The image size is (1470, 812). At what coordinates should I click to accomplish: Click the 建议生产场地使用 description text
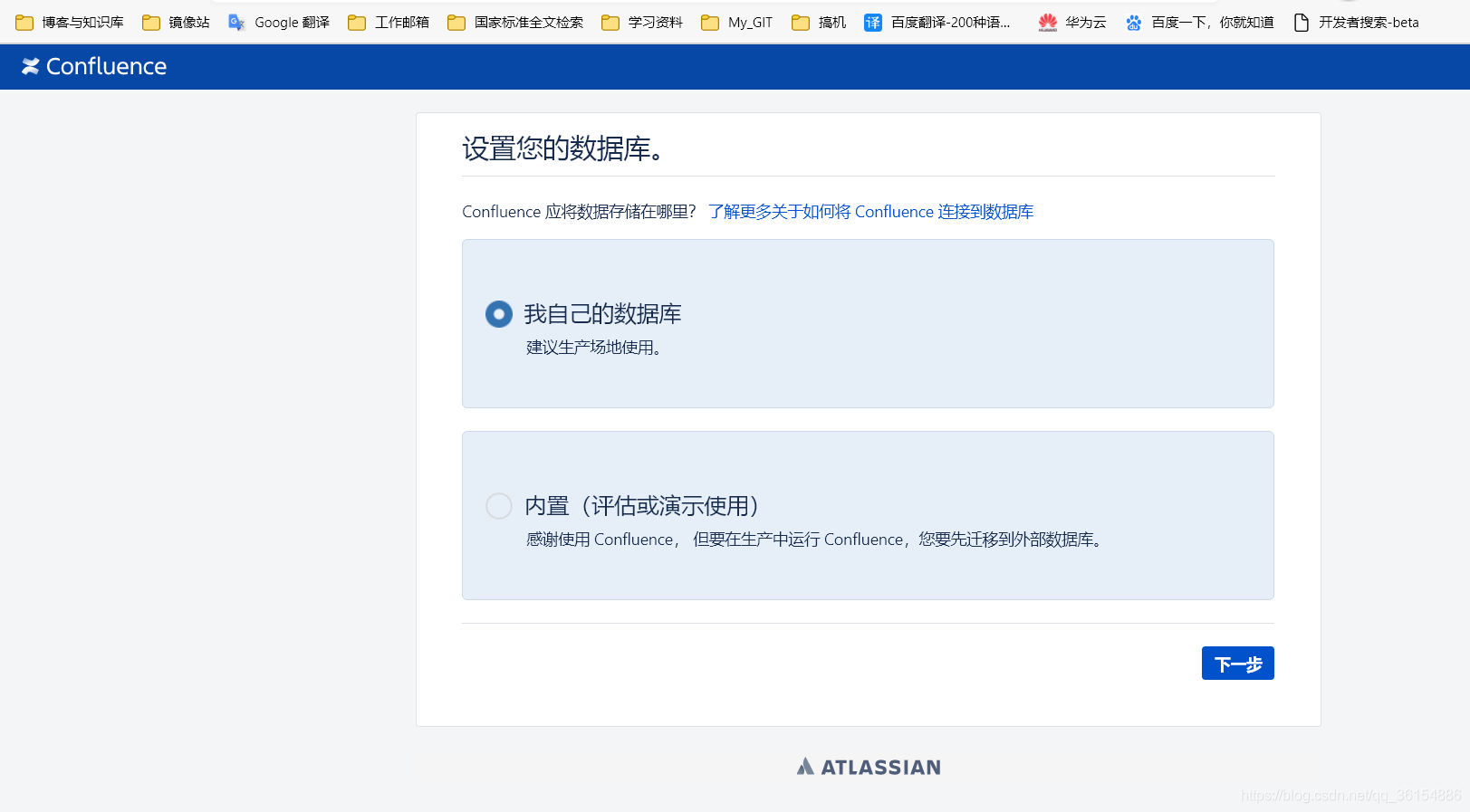[x=594, y=348]
